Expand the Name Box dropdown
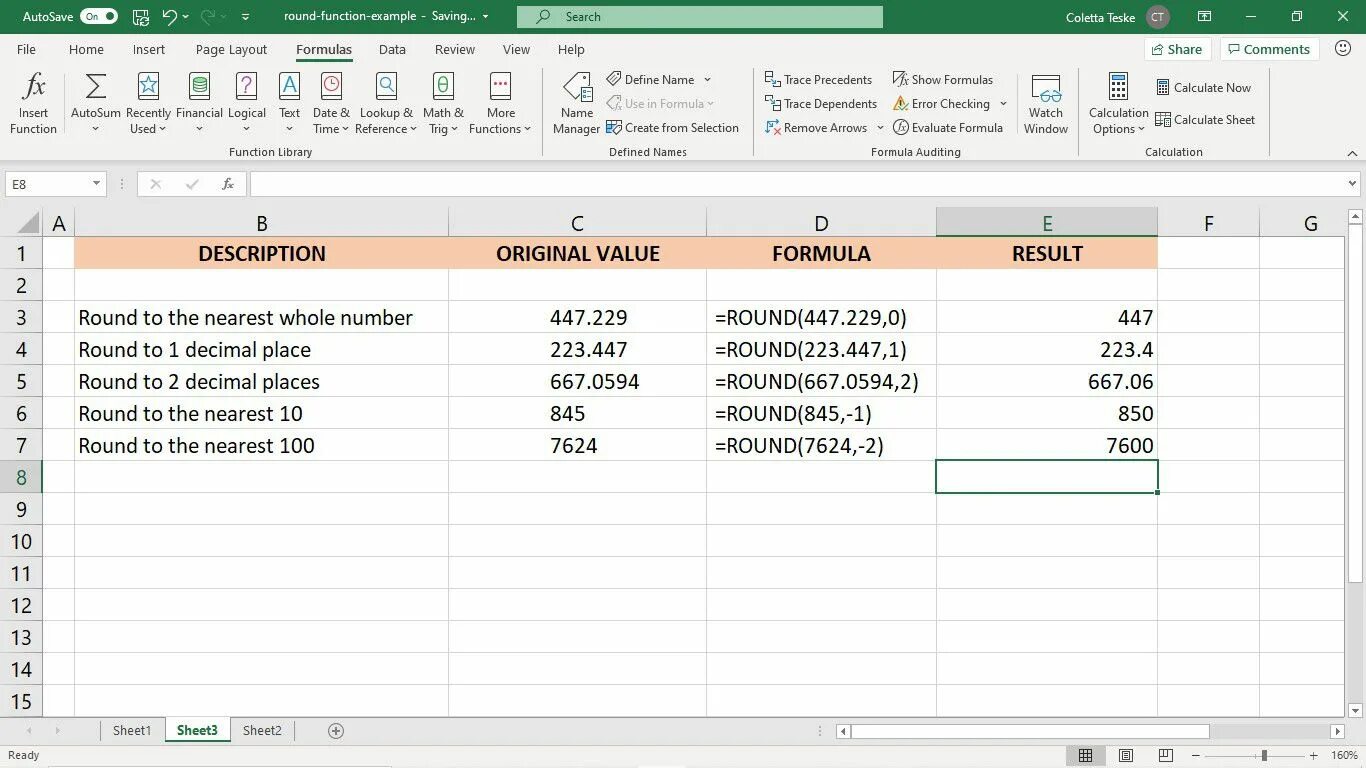The width and height of the screenshot is (1366, 768). [97, 184]
